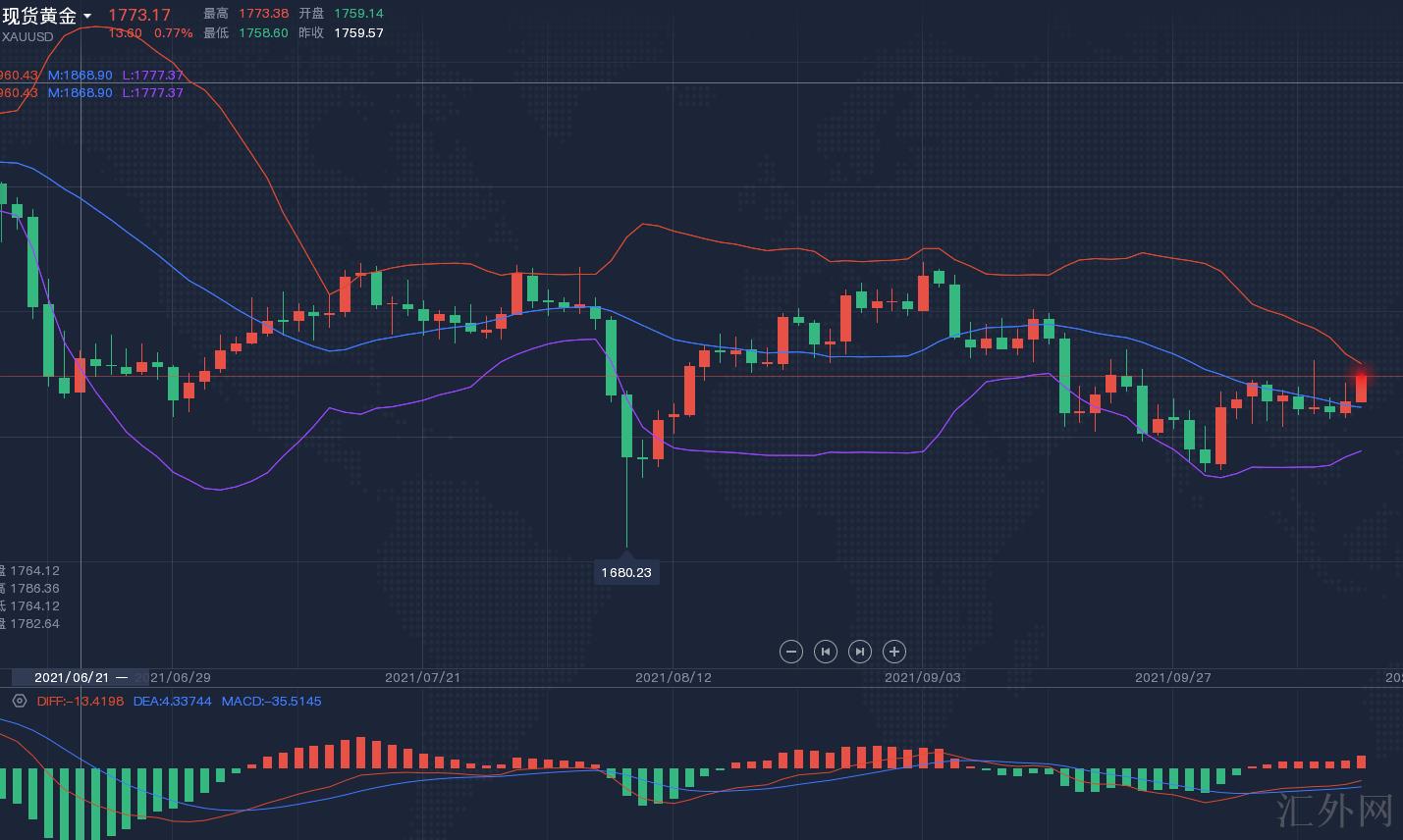The width and height of the screenshot is (1403, 840).
Task: Click the red DIFF value in MACD legend
Action: pyautogui.click(x=81, y=701)
